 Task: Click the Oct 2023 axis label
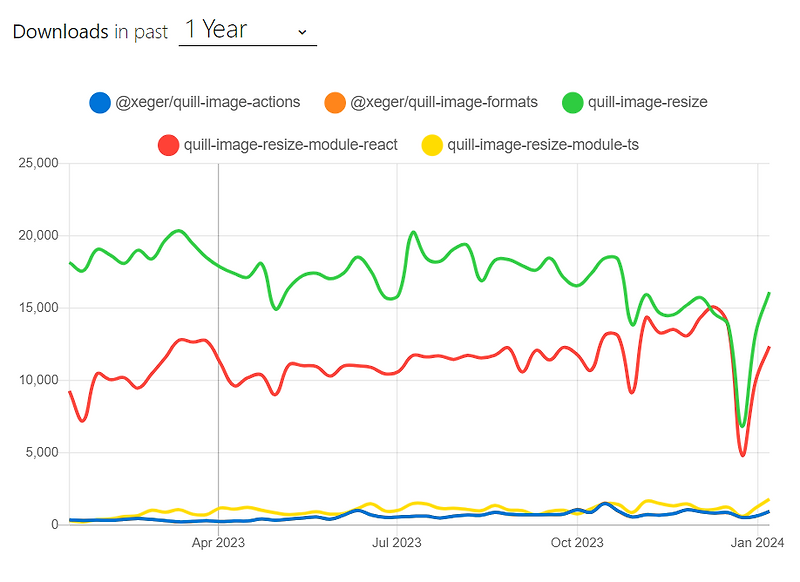(x=577, y=543)
